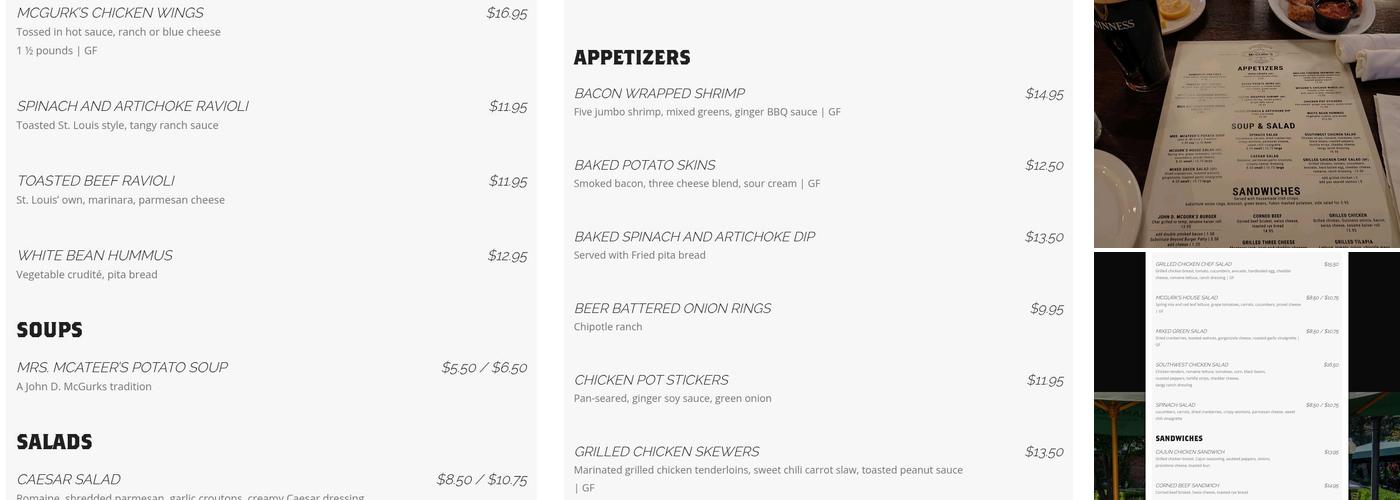The image size is (1400, 500).
Task: Click the Toasted Beef Ravioli menu item
Action: [x=95, y=181]
